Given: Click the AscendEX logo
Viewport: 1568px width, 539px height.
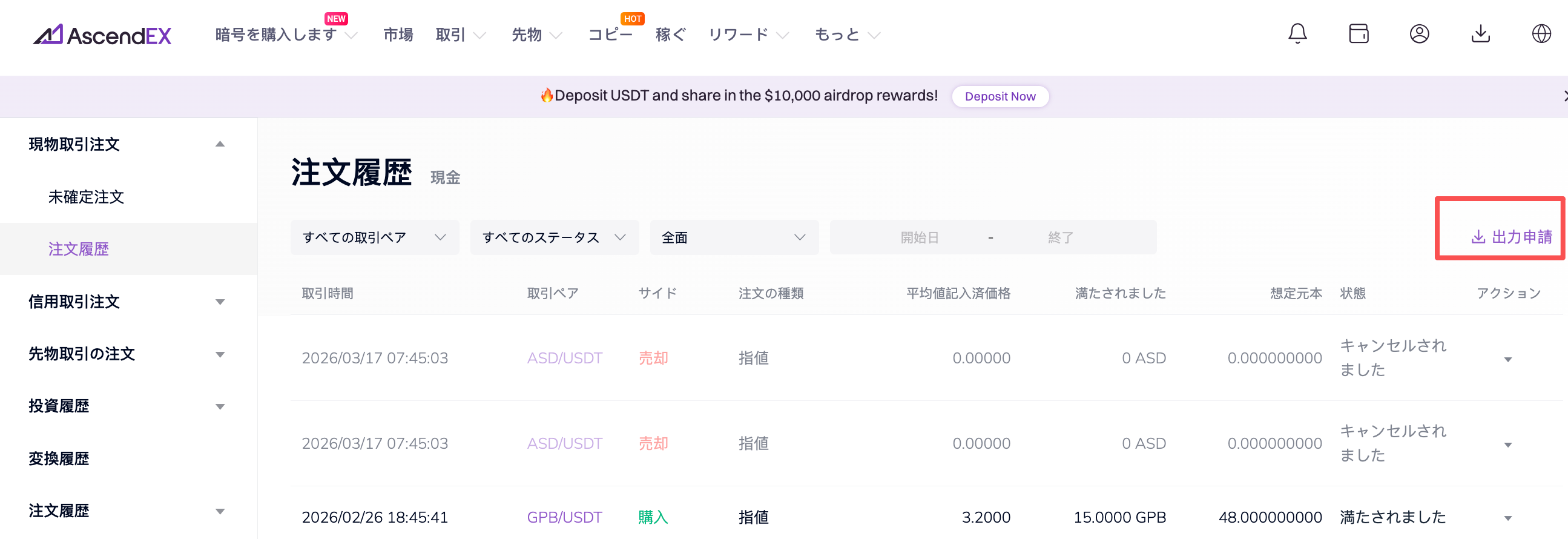Looking at the screenshot, I should coord(102,35).
